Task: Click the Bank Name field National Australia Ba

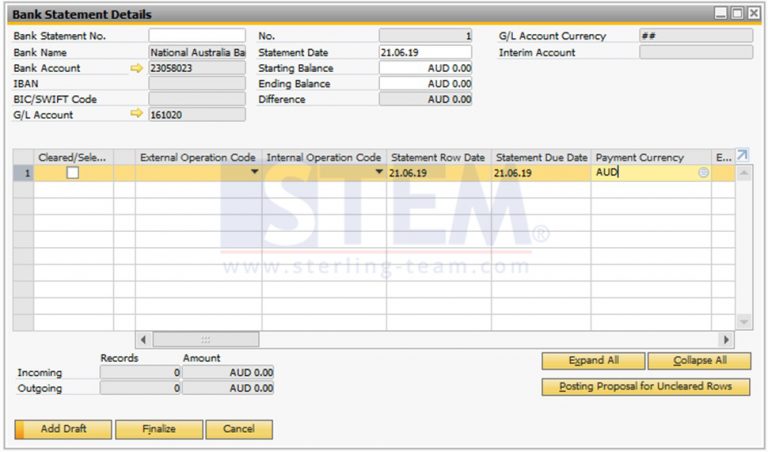Action: click(x=197, y=52)
